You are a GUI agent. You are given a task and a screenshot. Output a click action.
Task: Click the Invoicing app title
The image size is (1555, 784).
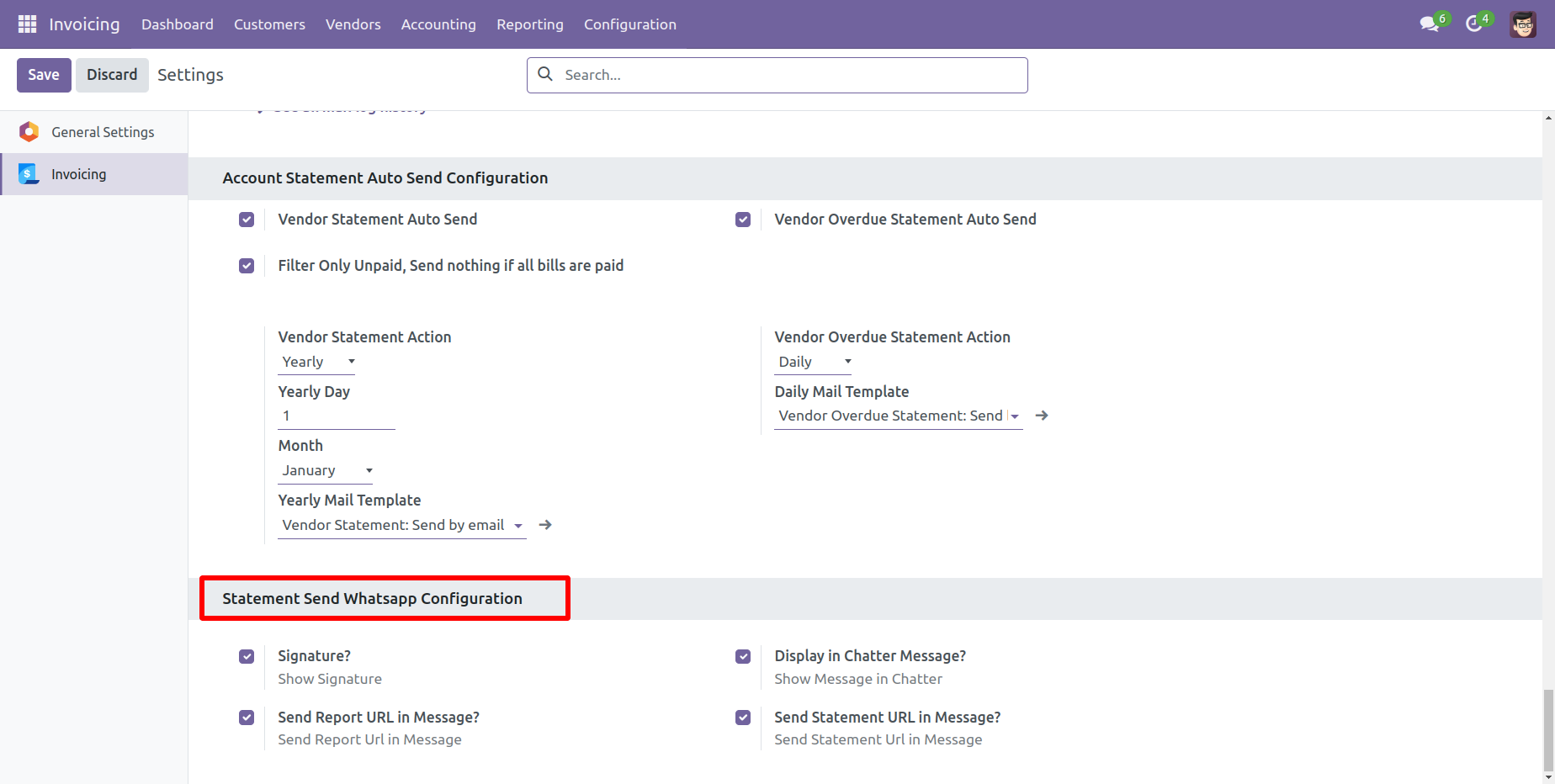pos(84,24)
